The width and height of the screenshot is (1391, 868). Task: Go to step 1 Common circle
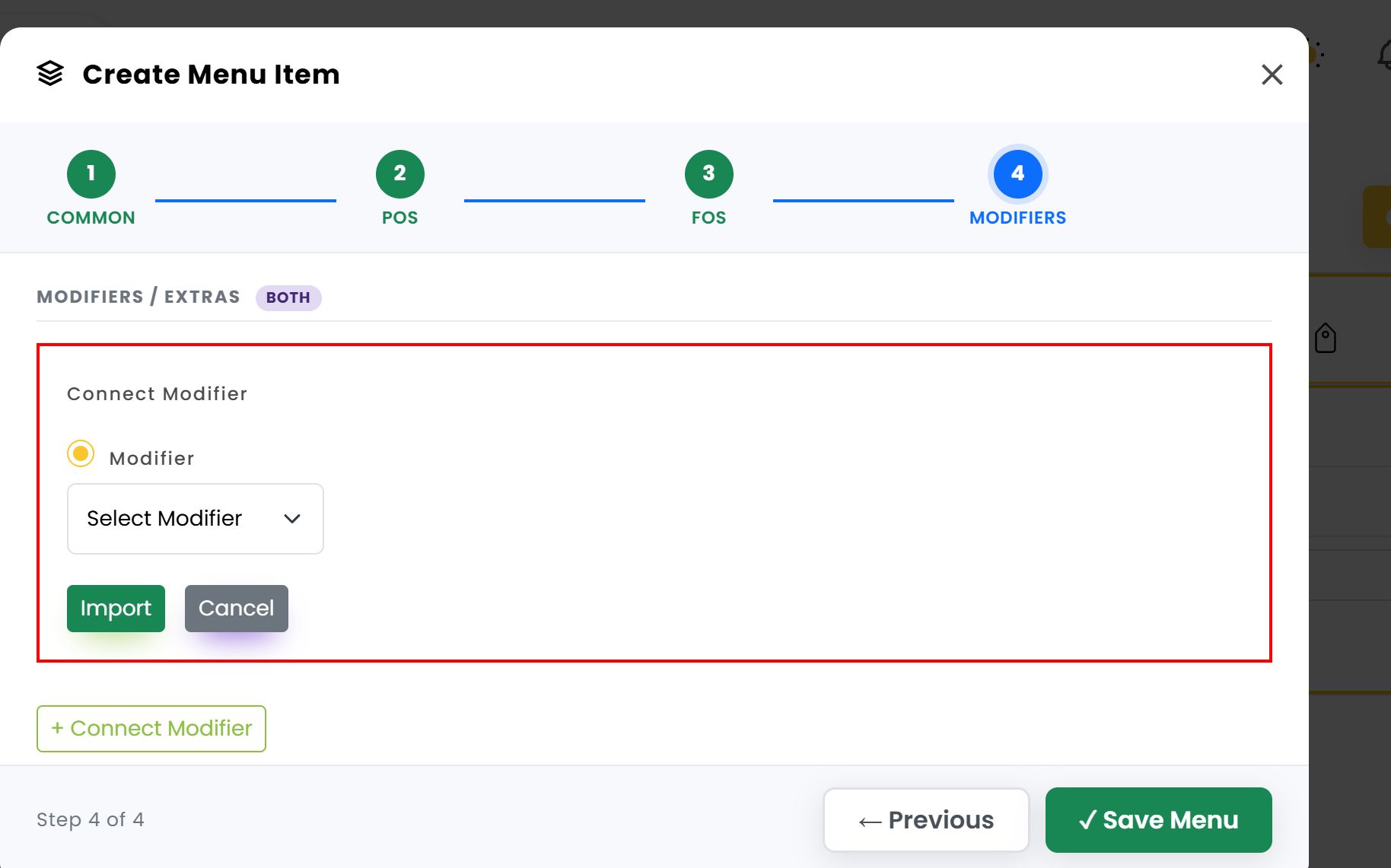point(91,174)
